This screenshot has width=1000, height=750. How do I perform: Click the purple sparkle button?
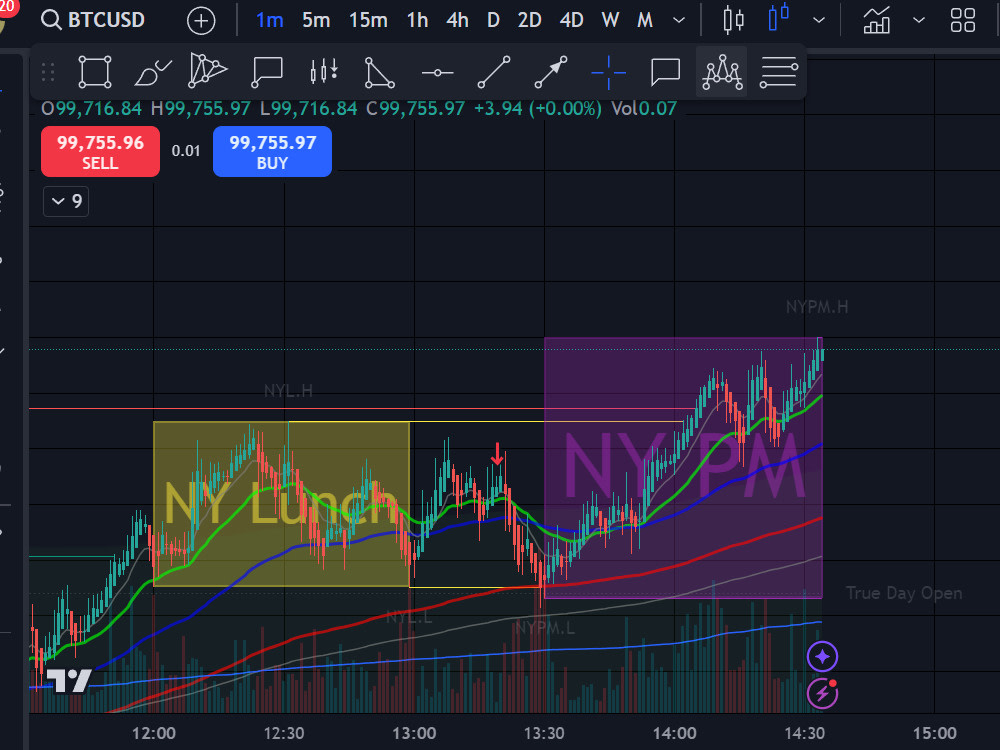click(822, 656)
